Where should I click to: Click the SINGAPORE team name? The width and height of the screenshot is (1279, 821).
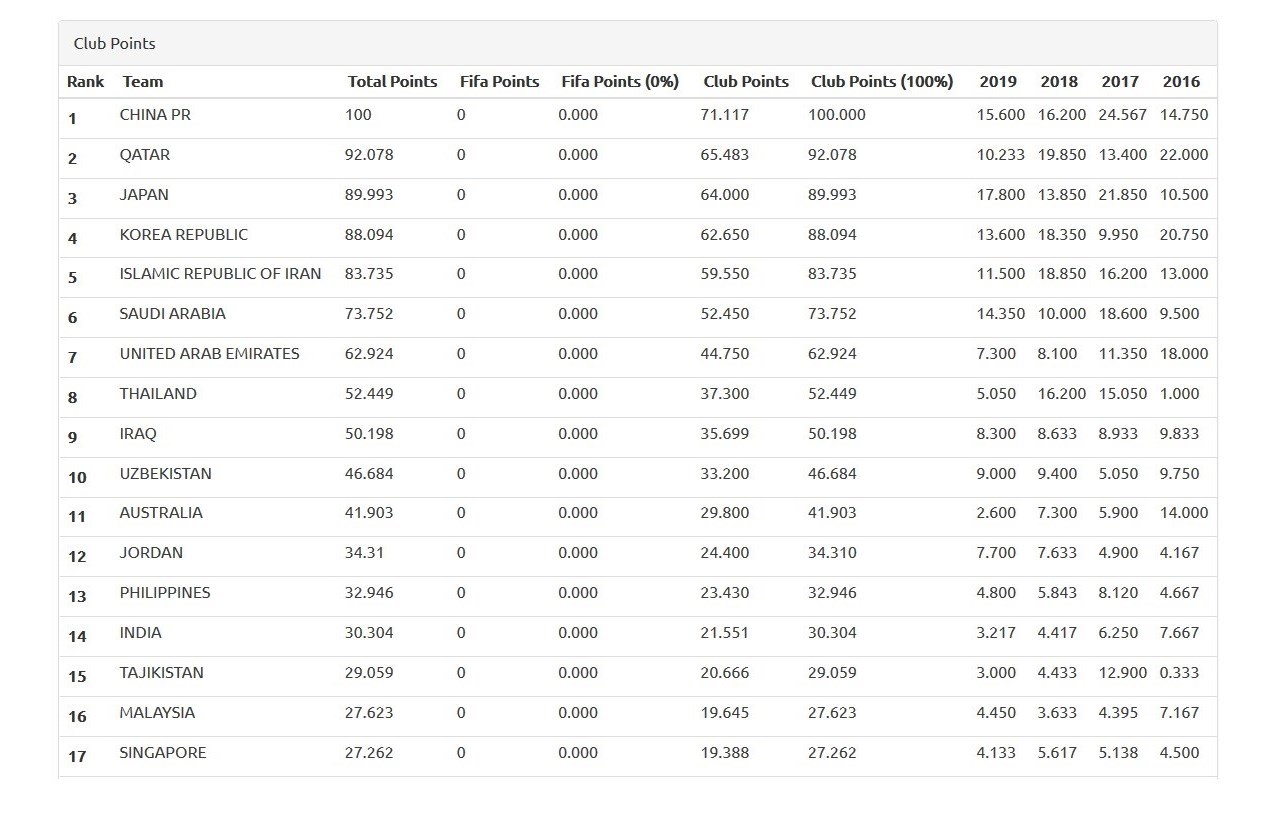(163, 753)
